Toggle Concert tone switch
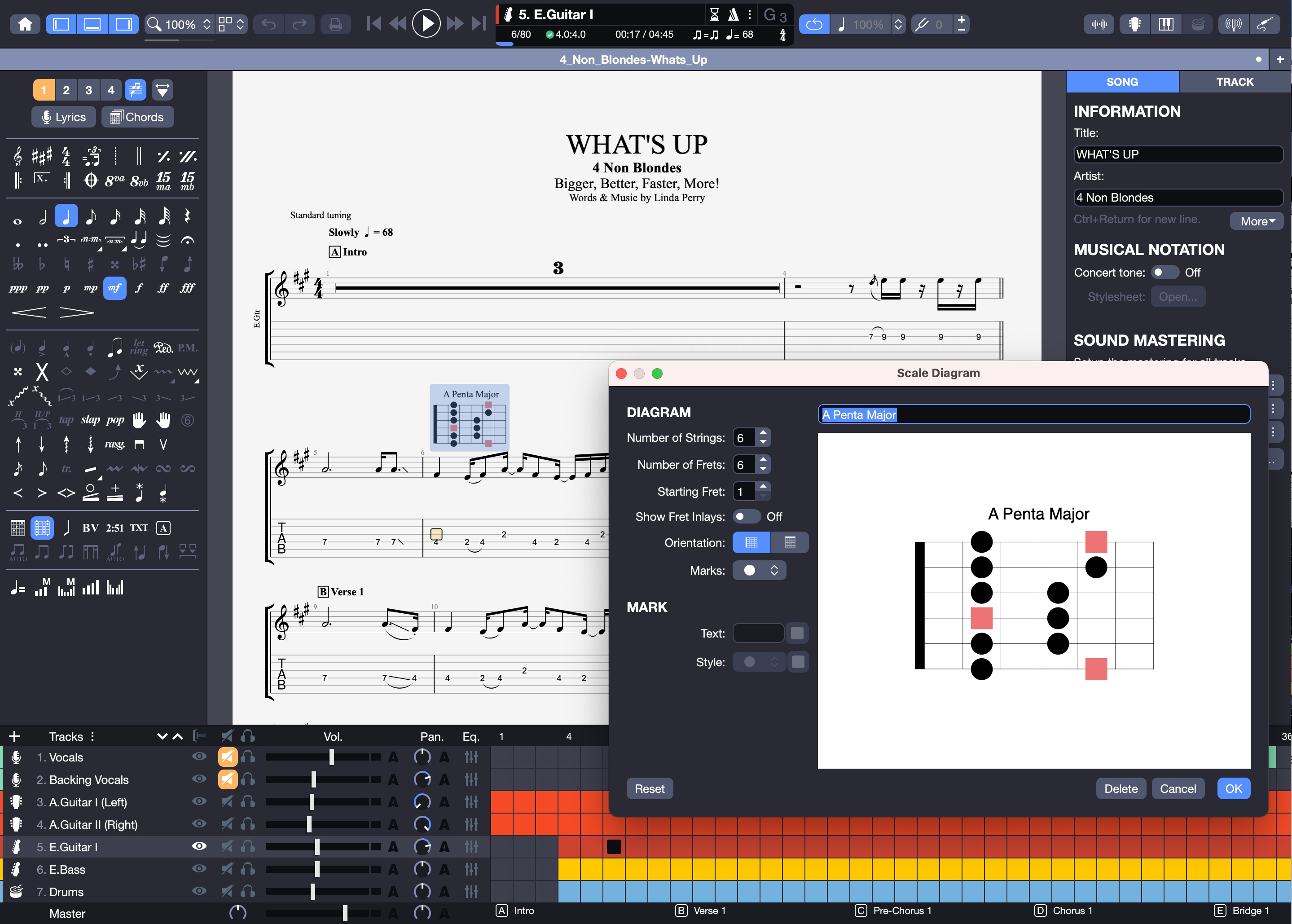 point(1164,272)
